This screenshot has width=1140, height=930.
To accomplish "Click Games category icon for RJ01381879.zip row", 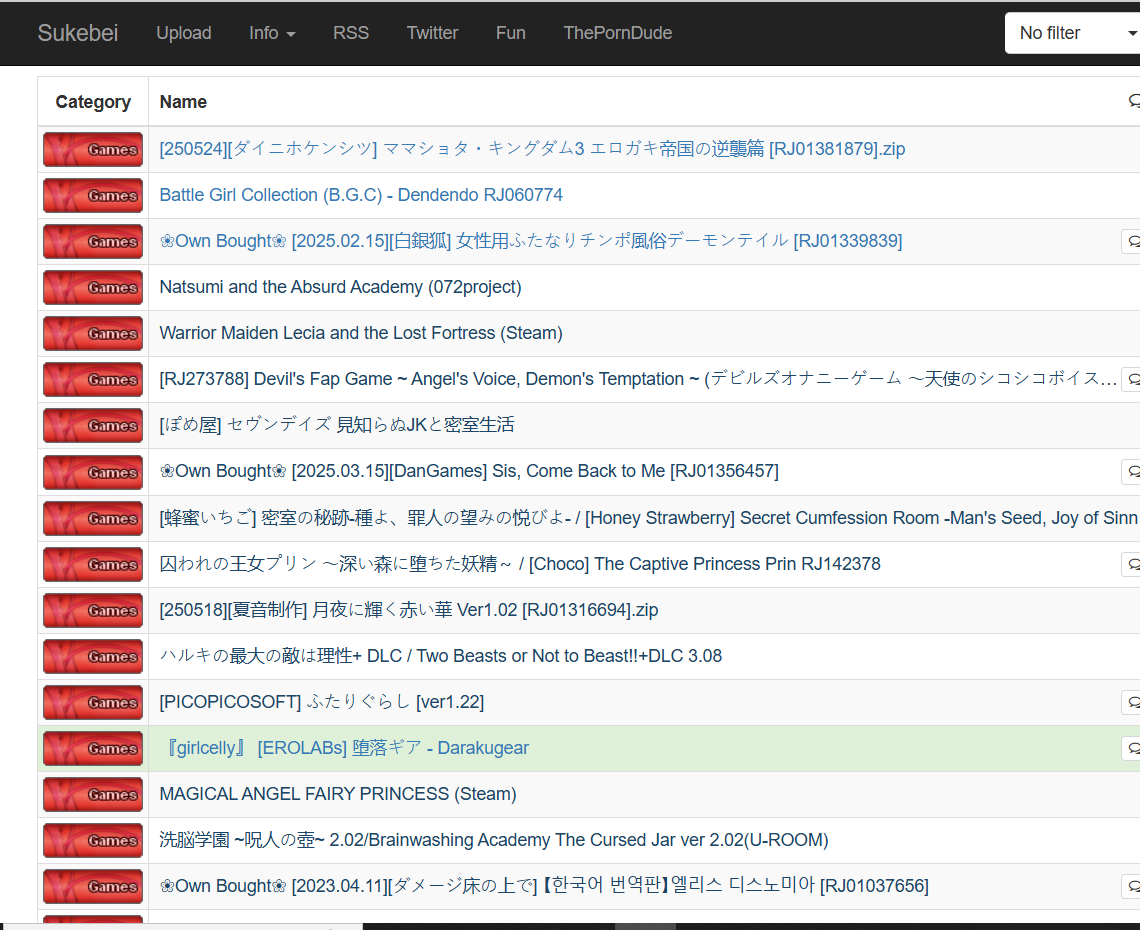I will [93, 149].
